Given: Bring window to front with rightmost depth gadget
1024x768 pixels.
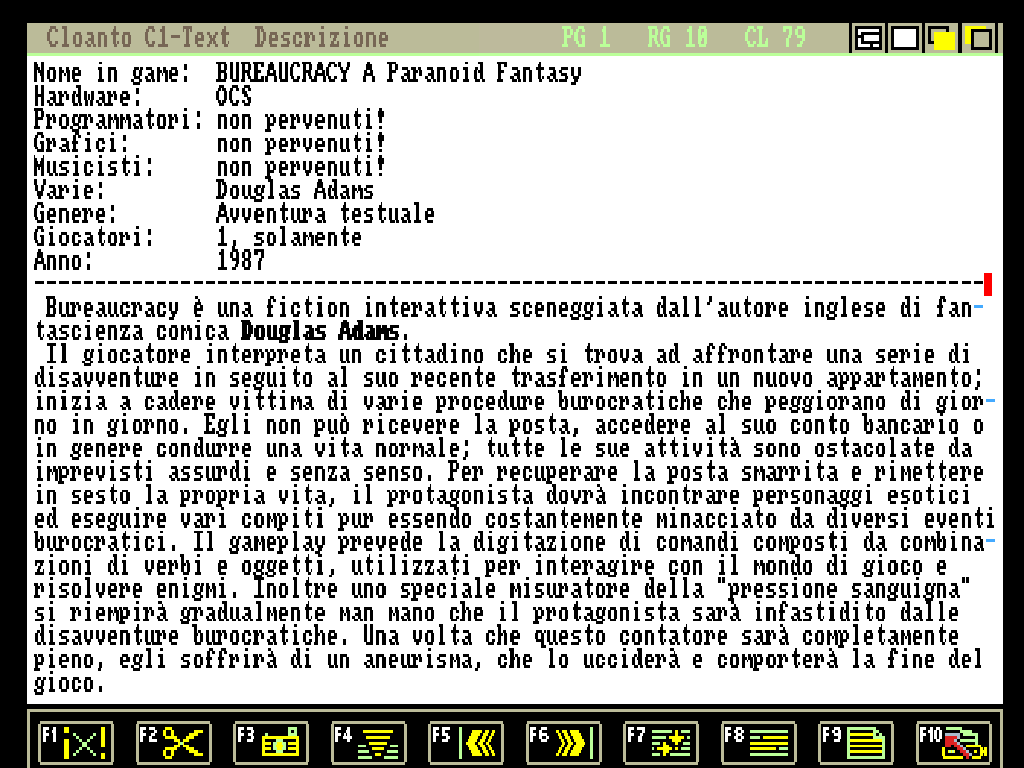Looking at the screenshot, I should coord(979,39).
